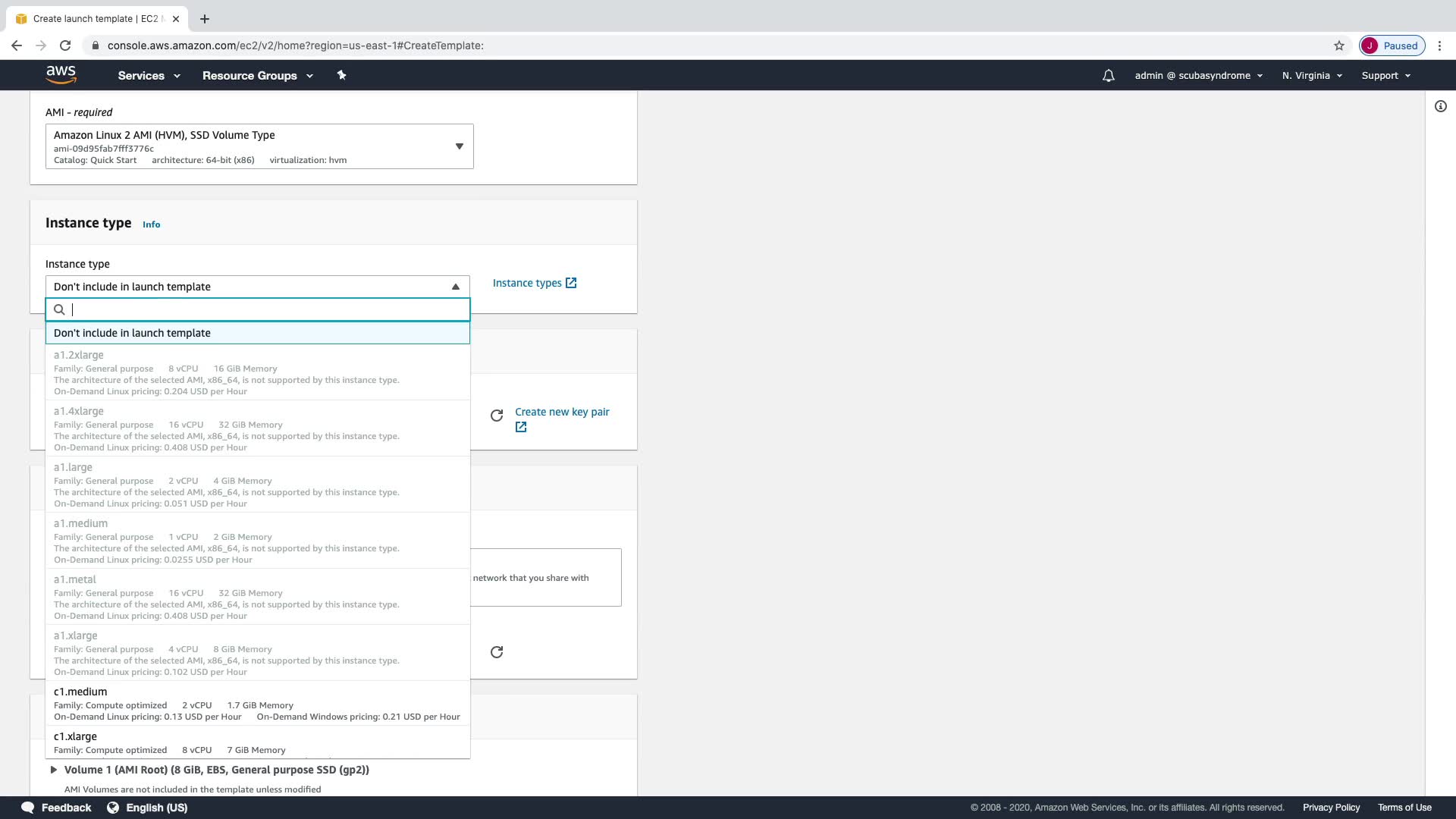This screenshot has height=819, width=1456.
Task: Click the Feedback speech bubble icon
Action: pos(28,808)
